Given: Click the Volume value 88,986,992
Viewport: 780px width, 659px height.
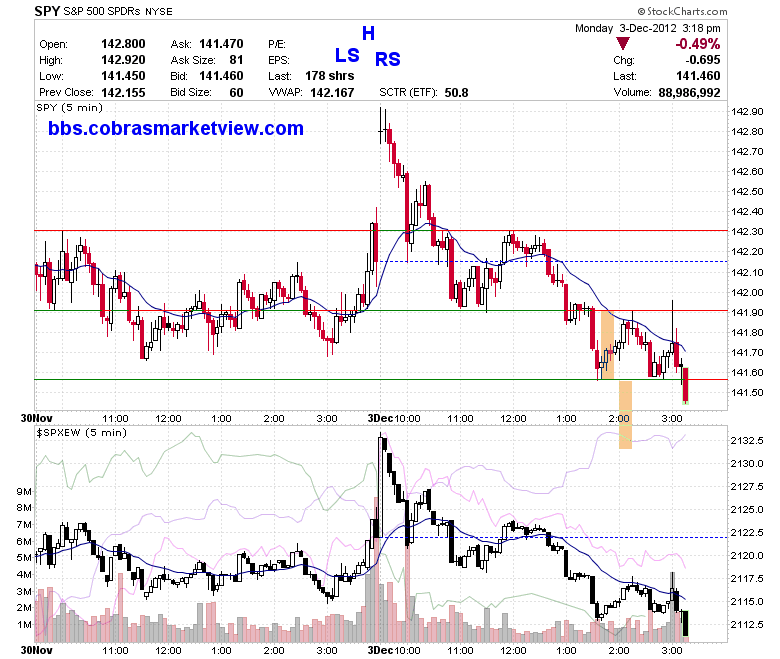Looking at the screenshot, I should pyautogui.click(x=689, y=93).
